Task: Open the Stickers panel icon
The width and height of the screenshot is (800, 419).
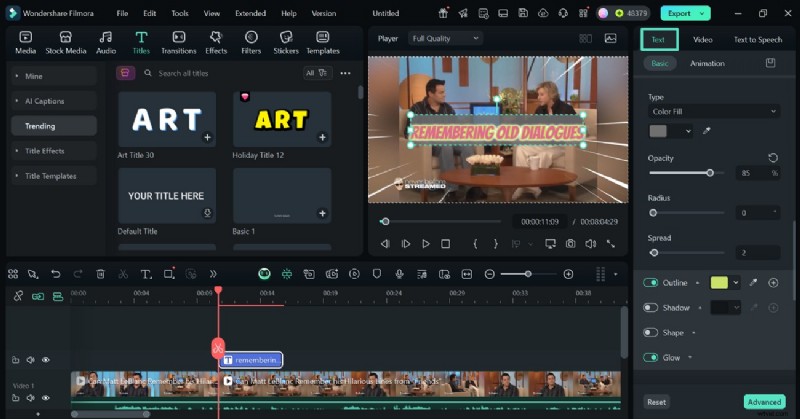Action: pos(286,37)
